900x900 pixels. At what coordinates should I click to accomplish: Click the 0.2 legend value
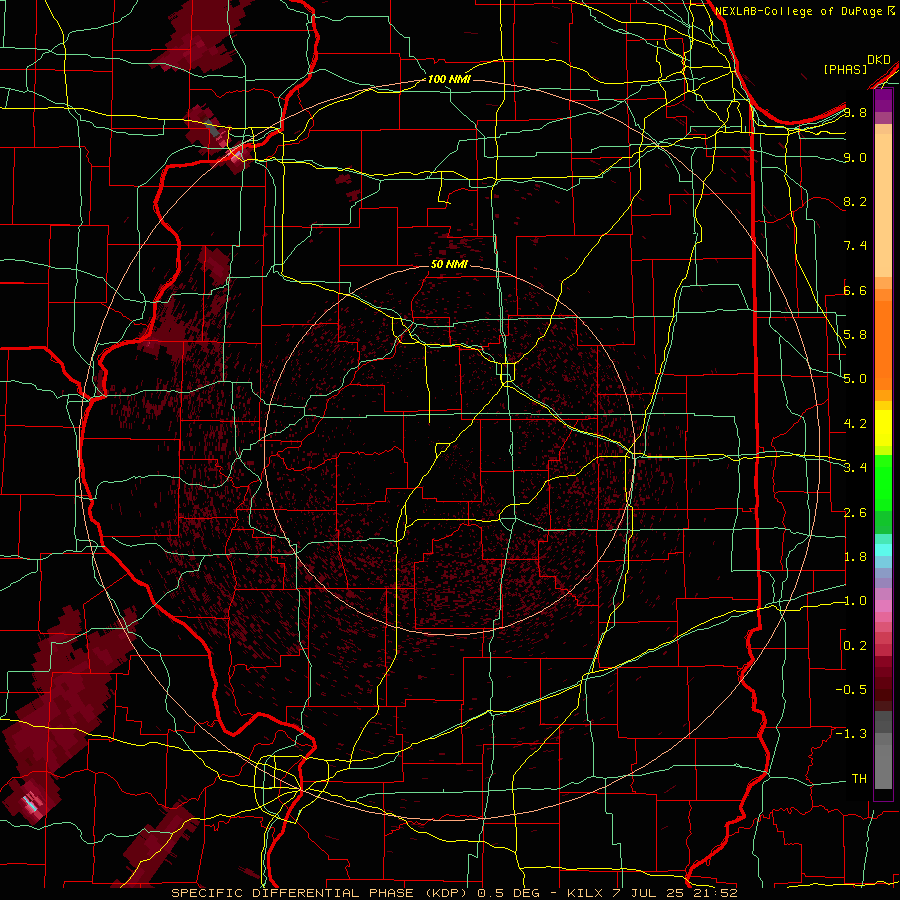855,646
